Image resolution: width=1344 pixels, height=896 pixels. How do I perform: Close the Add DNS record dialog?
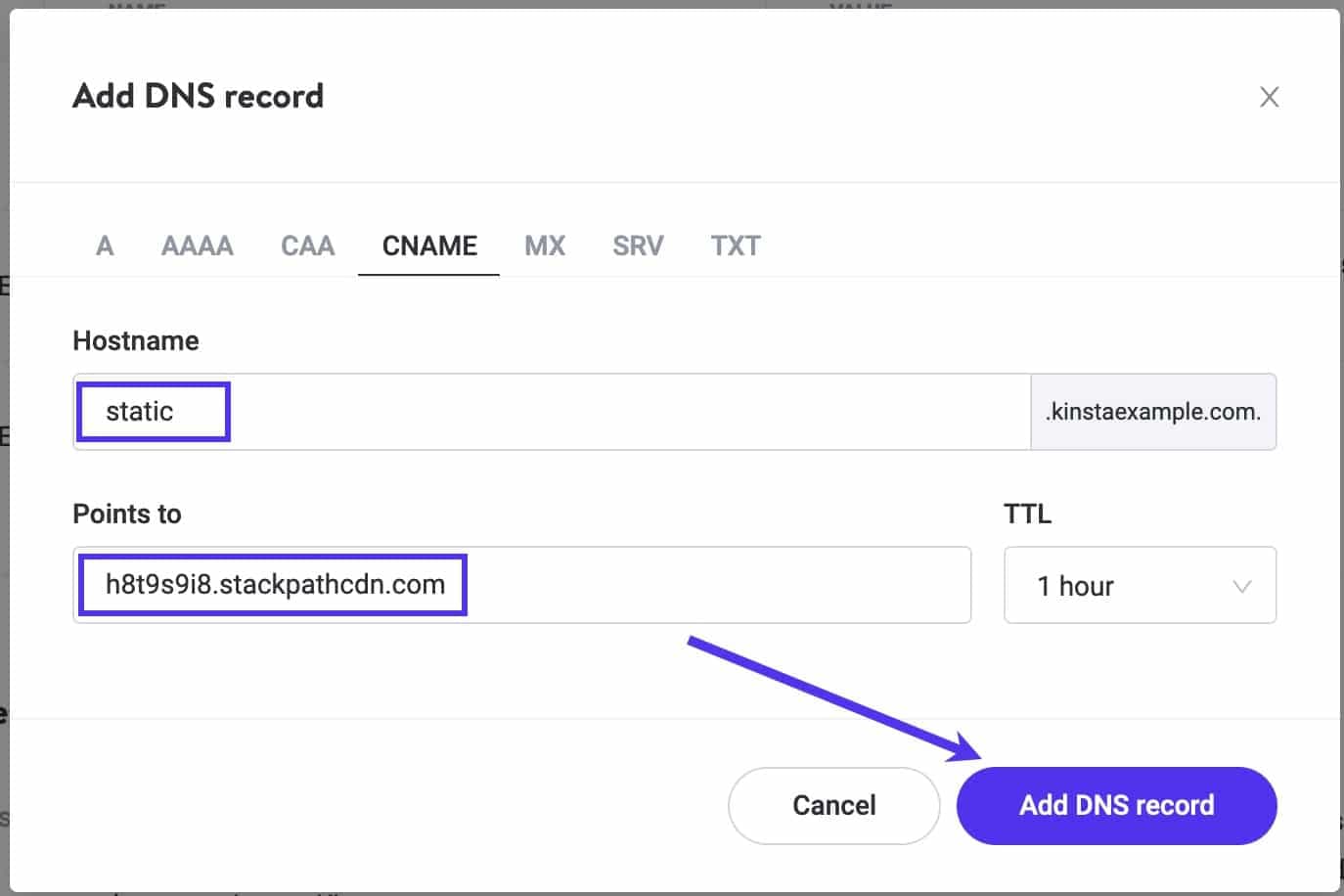pos(1269,96)
